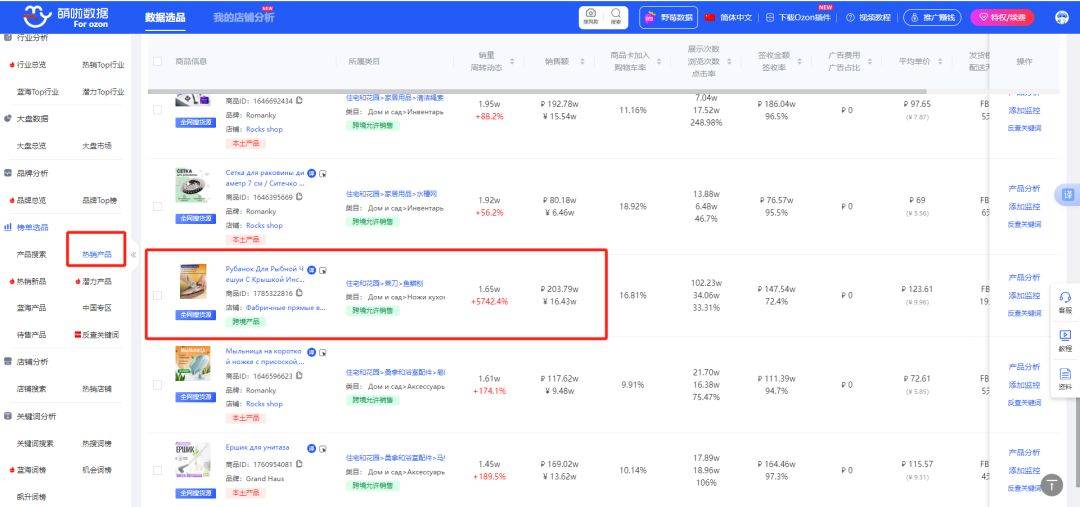Click blue round icon beside Сетка для раковины title
Viewport: 1080px width, 507px height.
pyautogui.click(x=311, y=174)
